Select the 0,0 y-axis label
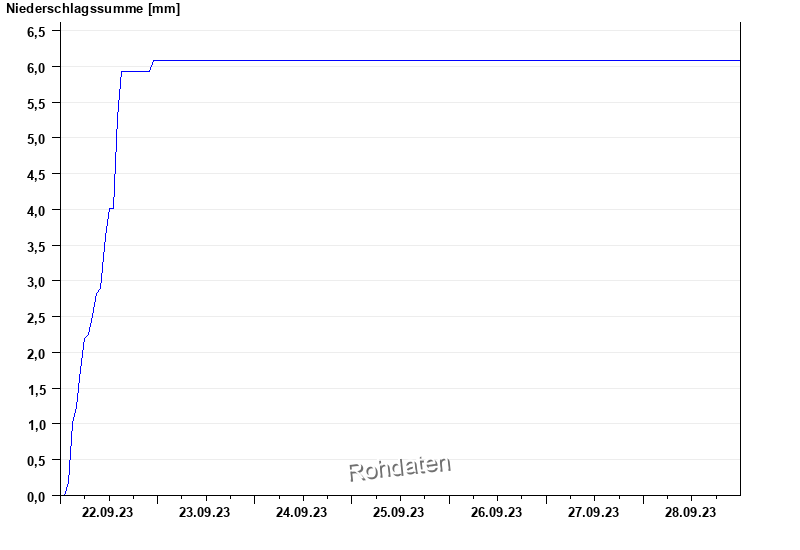This screenshot has height=550, width=800. tap(36, 497)
